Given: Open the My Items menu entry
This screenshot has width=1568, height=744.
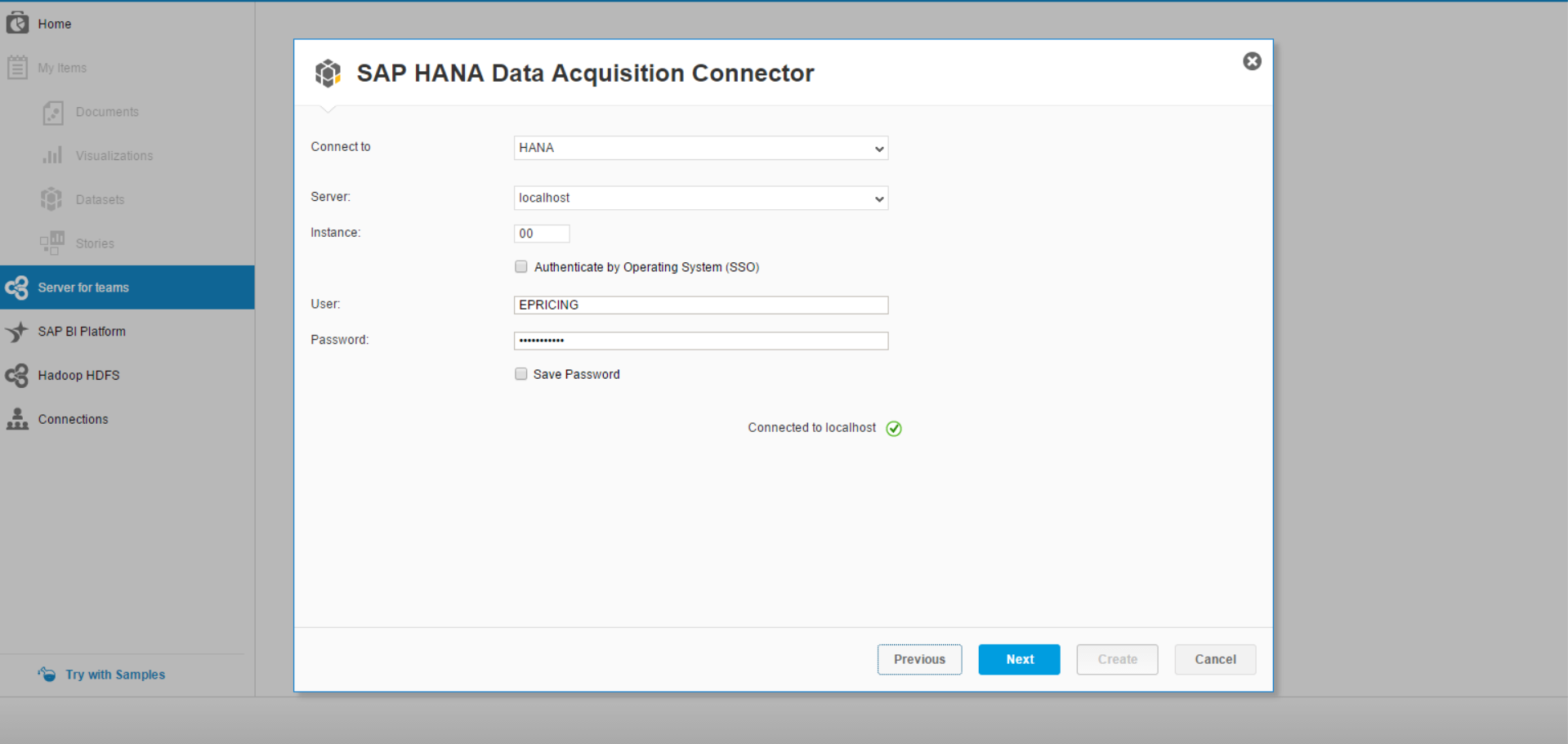Looking at the screenshot, I should click(x=62, y=68).
